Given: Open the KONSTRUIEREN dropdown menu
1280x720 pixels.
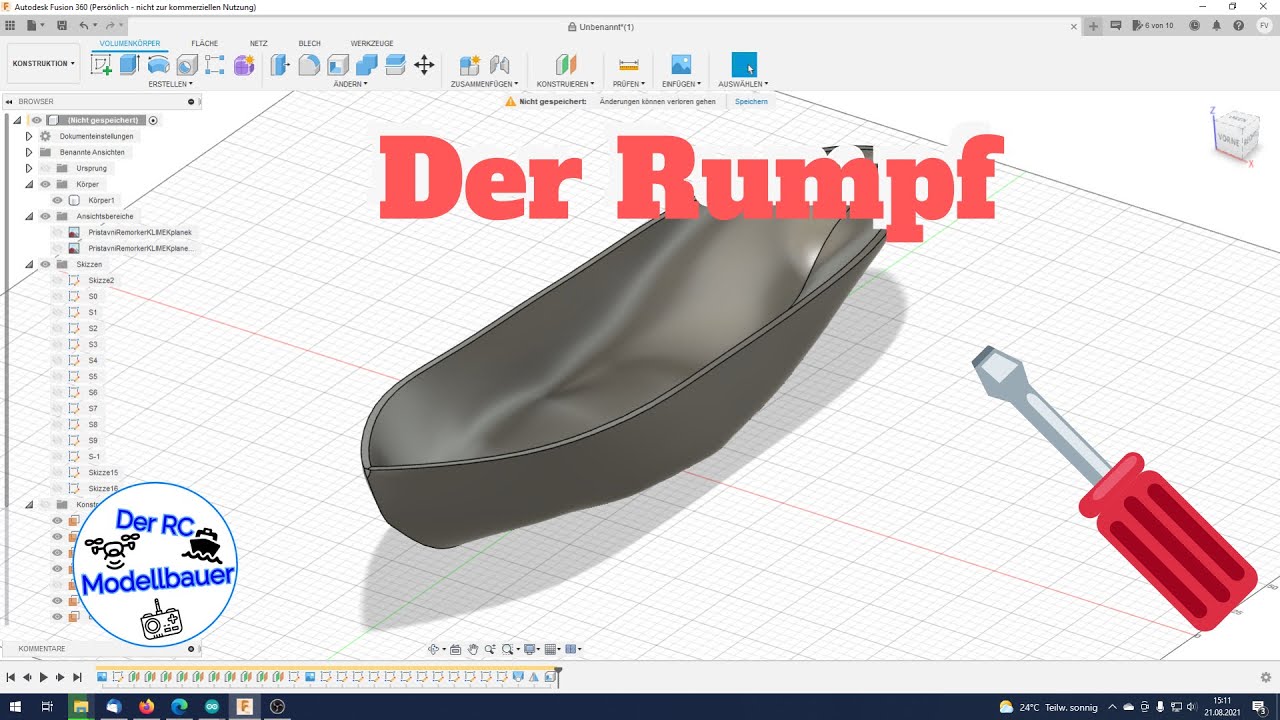Looking at the screenshot, I should click(566, 84).
